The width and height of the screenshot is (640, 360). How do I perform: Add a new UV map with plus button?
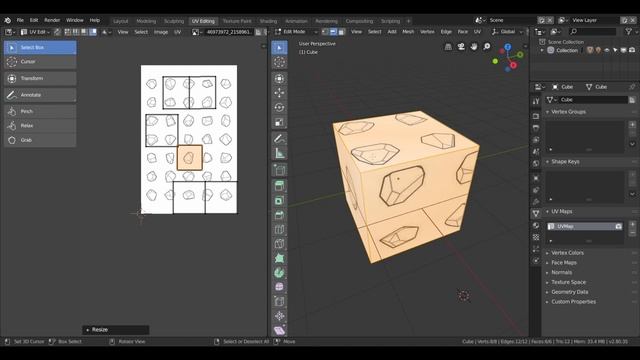click(x=632, y=224)
